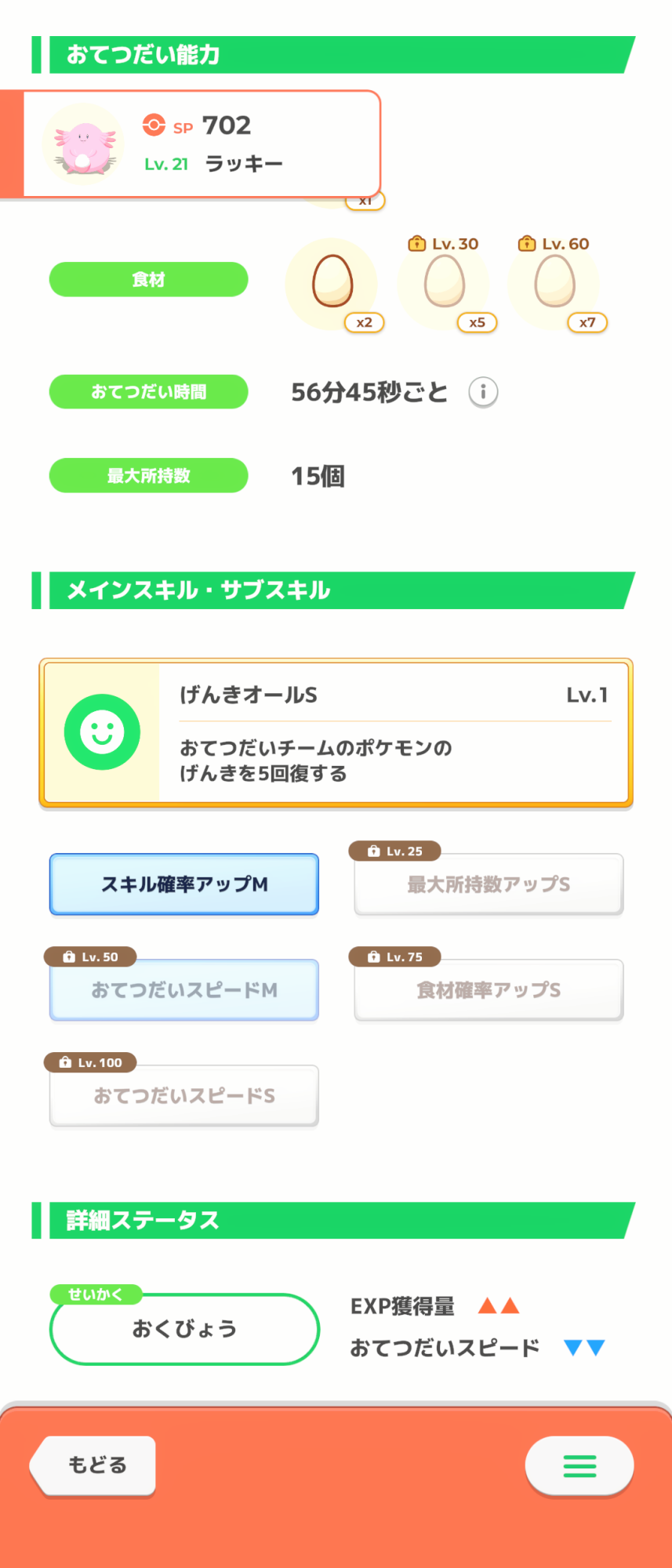This screenshot has height=1568, width=672.
Task: Tap the Lv. 60 locked egg x7 icon
Action: pyautogui.click(x=554, y=281)
